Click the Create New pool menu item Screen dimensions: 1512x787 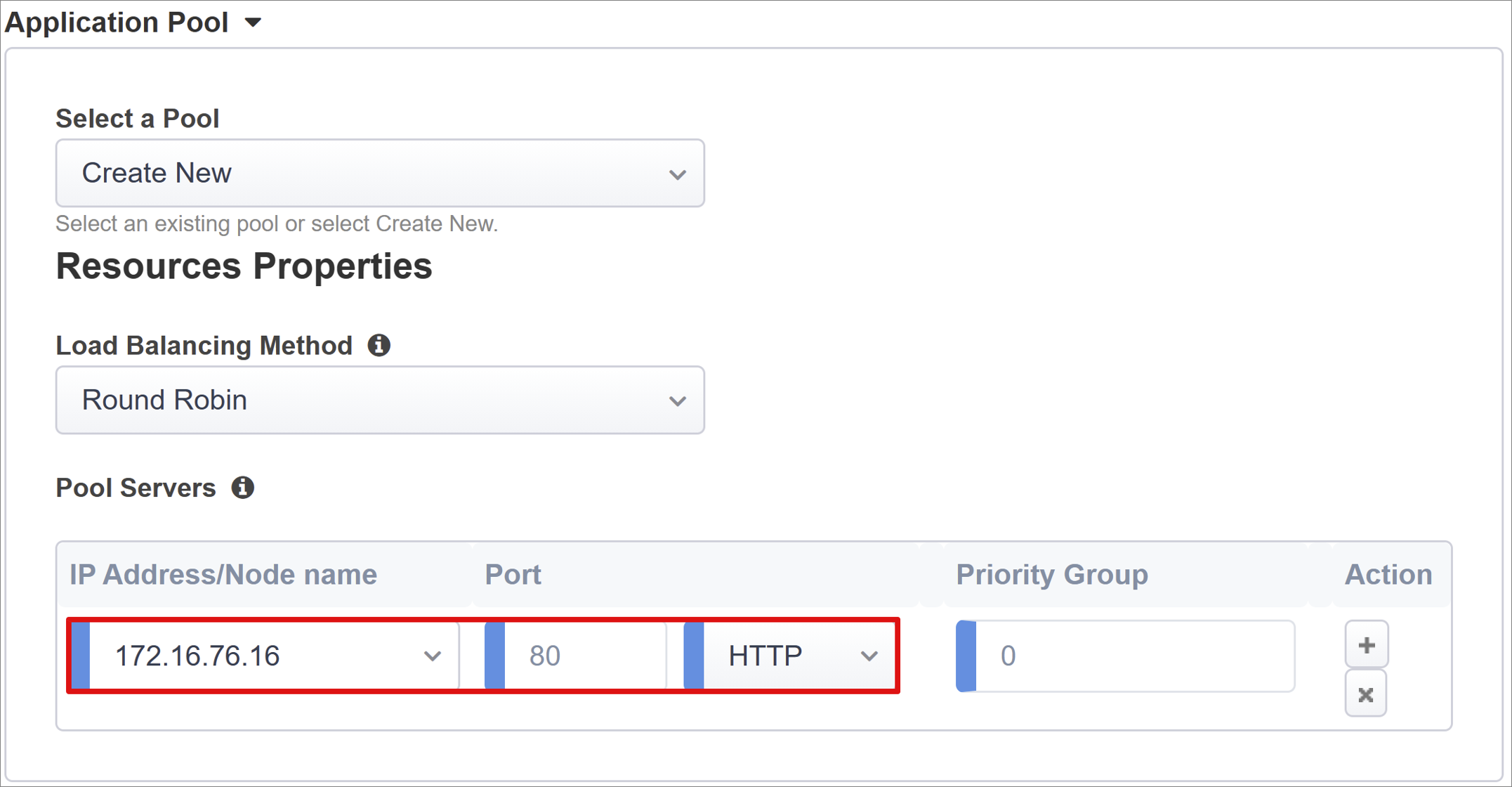click(383, 173)
